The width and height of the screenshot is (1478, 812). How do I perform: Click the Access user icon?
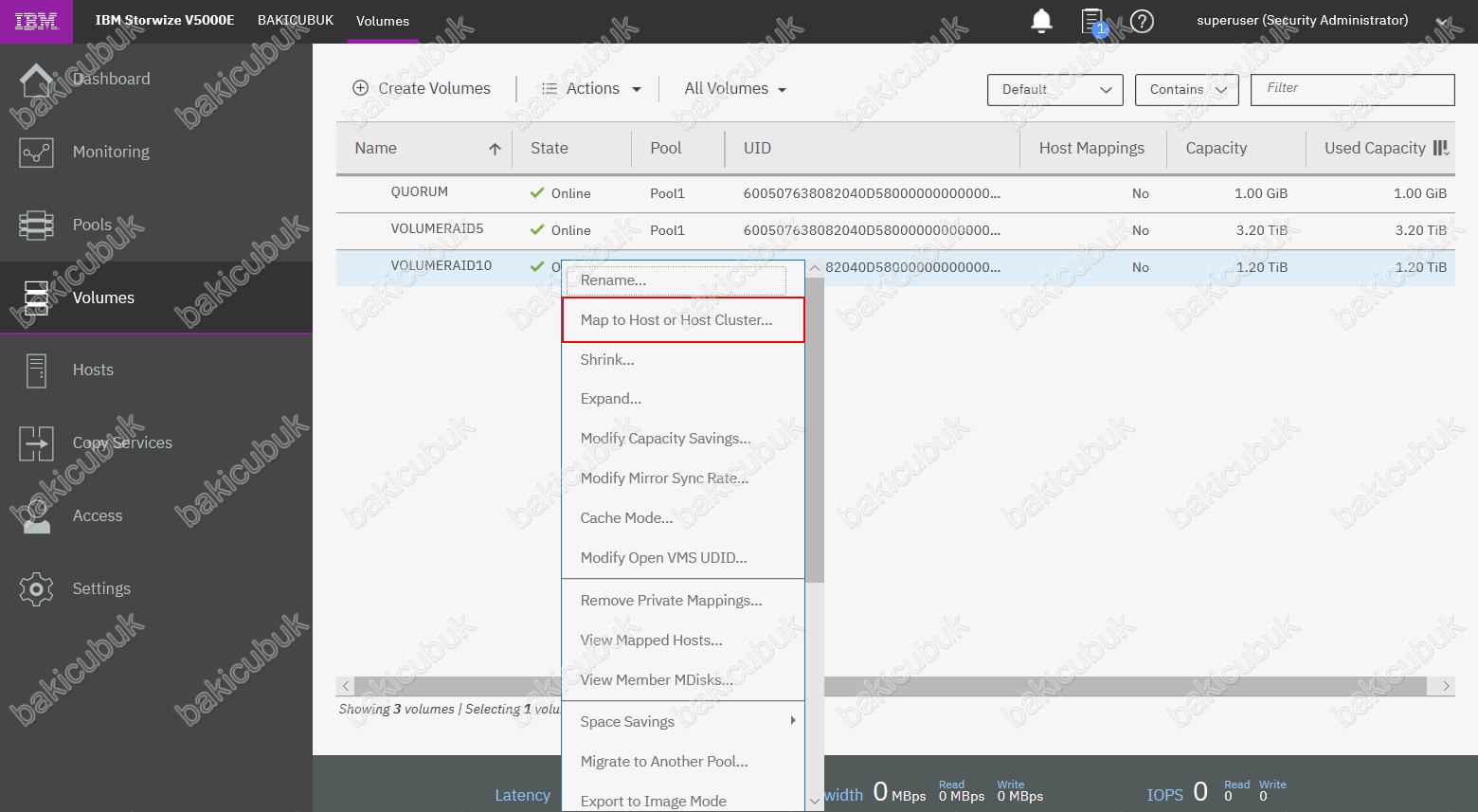(x=36, y=516)
